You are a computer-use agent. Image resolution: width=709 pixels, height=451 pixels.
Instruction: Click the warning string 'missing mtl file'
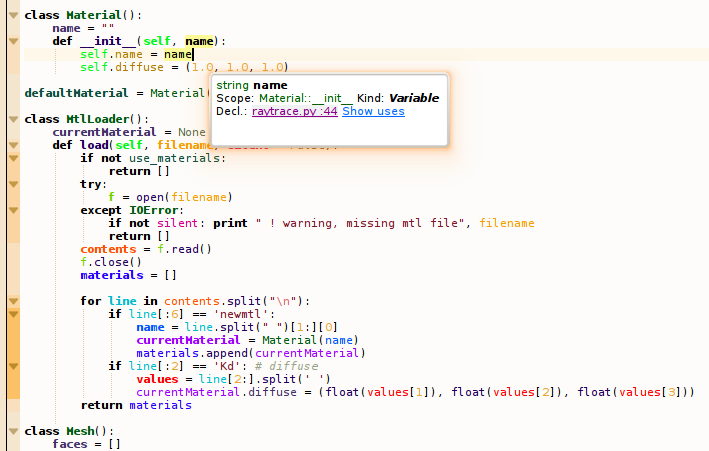[x=360, y=223]
